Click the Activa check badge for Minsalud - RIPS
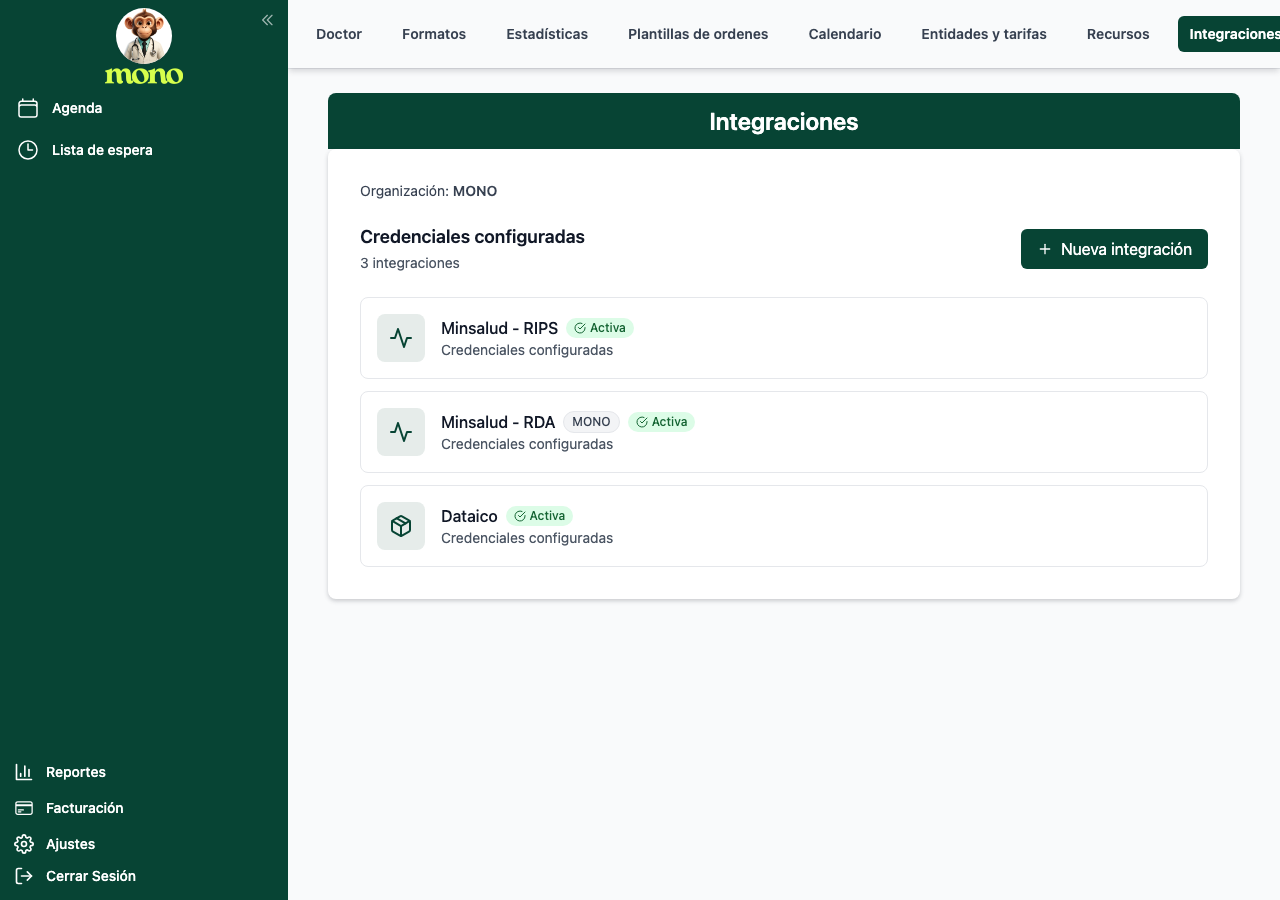Image resolution: width=1280 pixels, height=900 pixels. 600,328
